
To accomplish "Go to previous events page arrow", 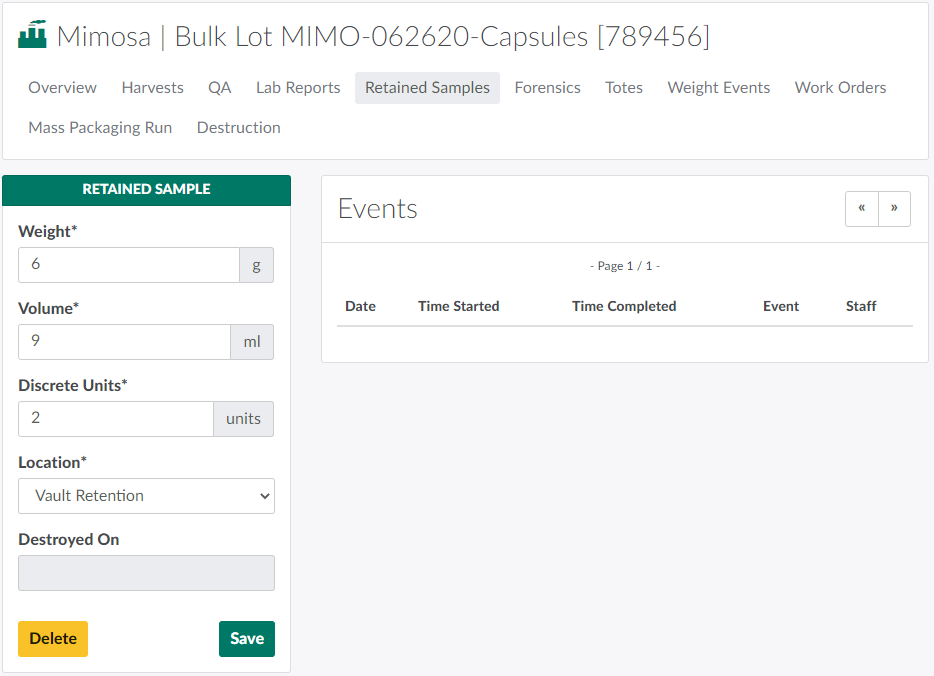I will click(x=861, y=209).
